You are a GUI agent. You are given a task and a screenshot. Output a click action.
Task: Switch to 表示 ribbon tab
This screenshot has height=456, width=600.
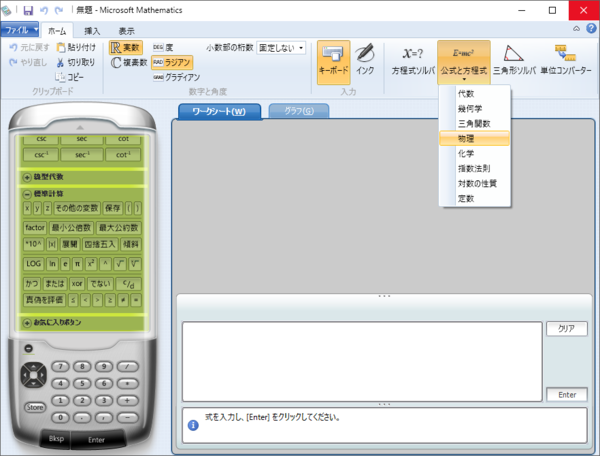pyautogui.click(x=126, y=31)
